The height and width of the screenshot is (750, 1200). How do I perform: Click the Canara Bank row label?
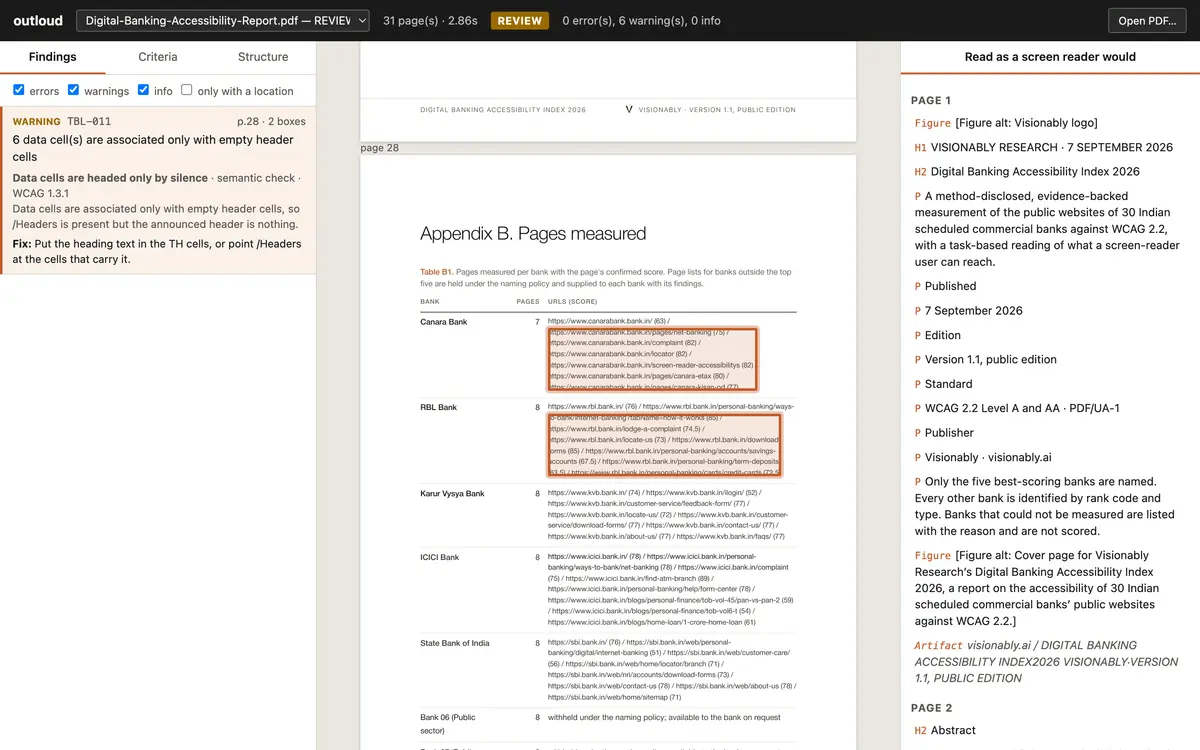point(443,322)
